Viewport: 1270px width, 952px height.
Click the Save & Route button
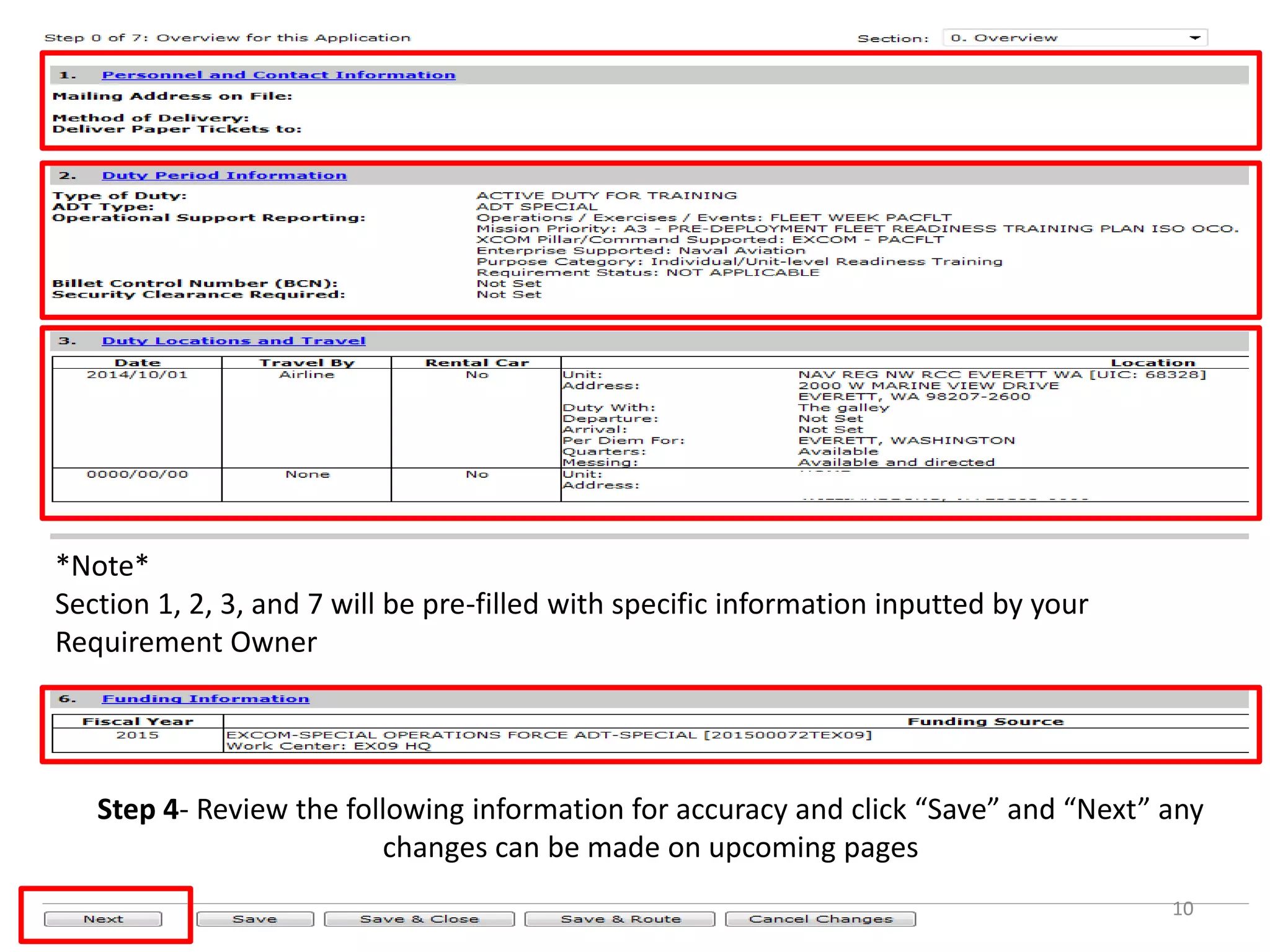620,919
